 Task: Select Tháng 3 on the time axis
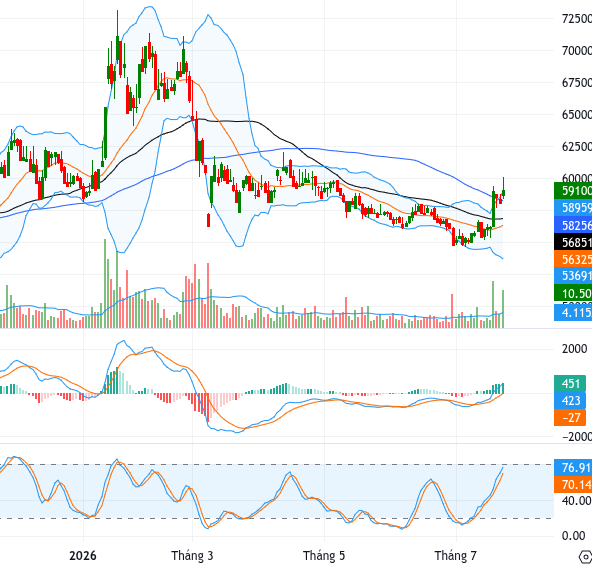coord(192,556)
